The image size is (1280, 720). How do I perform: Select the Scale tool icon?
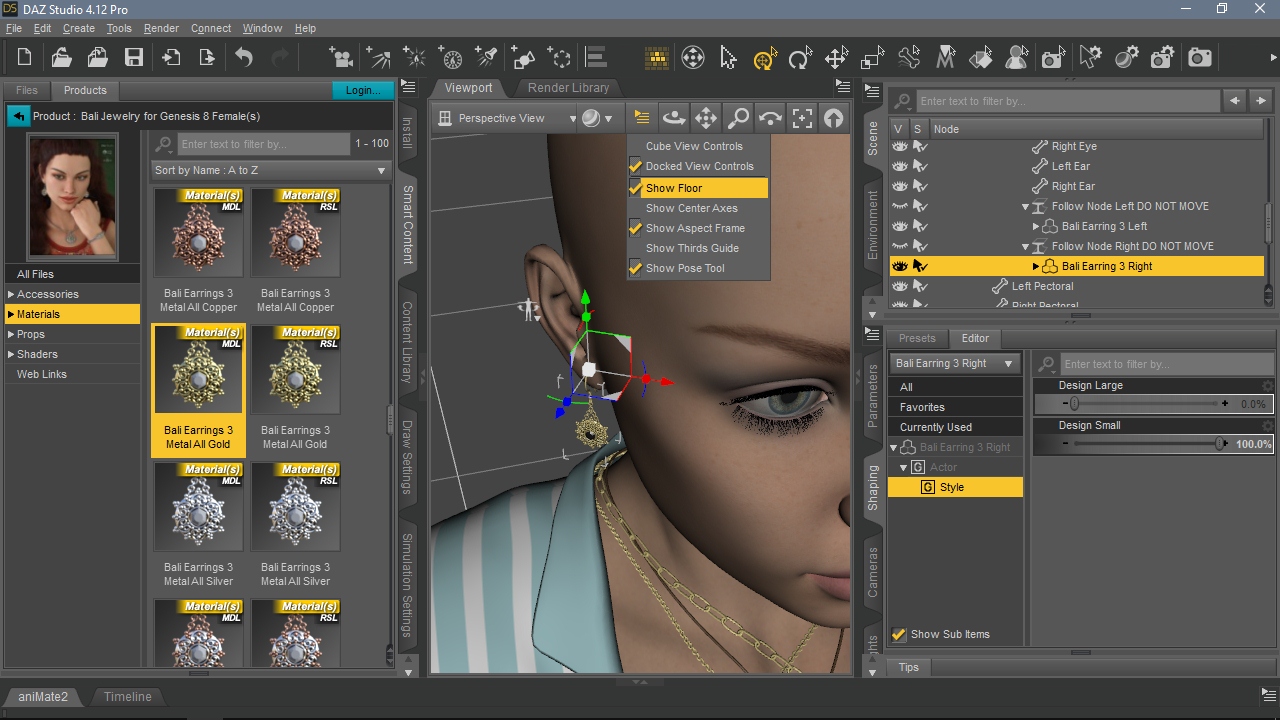(x=872, y=58)
